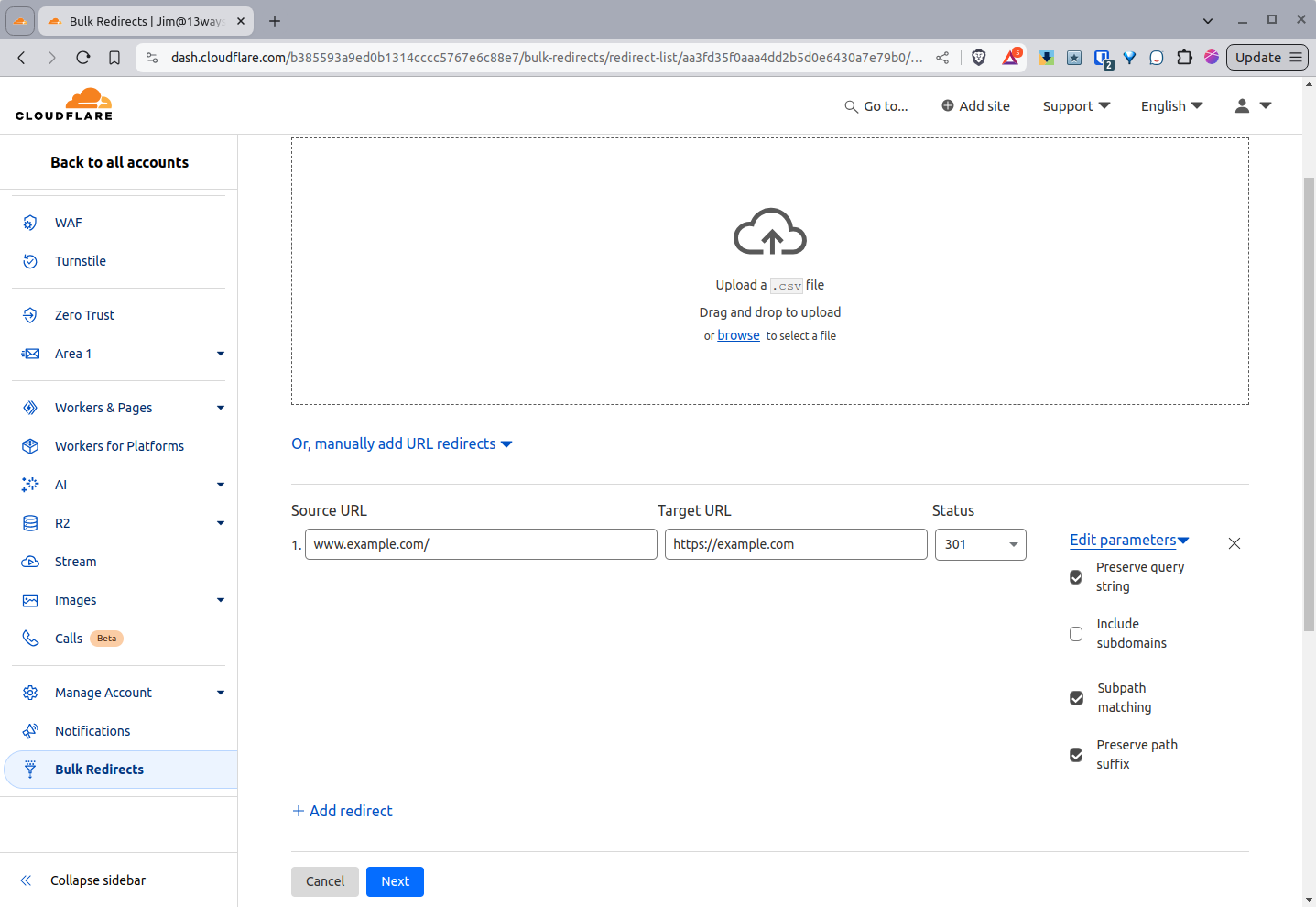Select WAF in the sidebar
1316x907 pixels.
pyautogui.click(x=67, y=222)
